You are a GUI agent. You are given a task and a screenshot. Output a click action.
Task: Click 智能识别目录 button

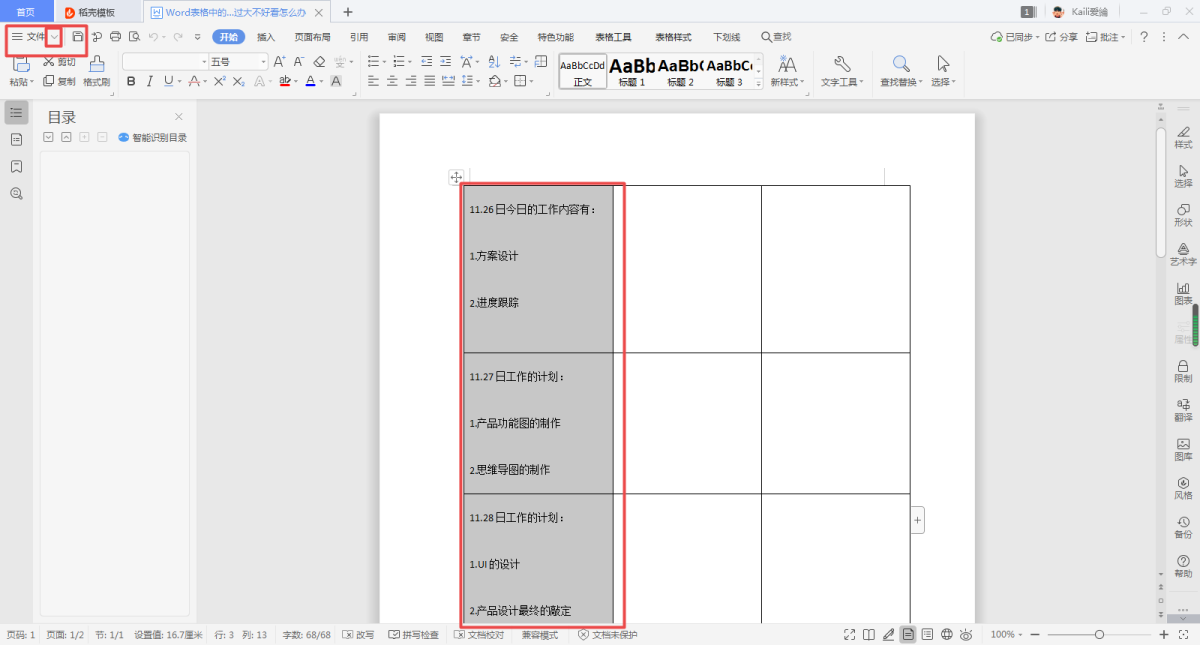coord(152,137)
